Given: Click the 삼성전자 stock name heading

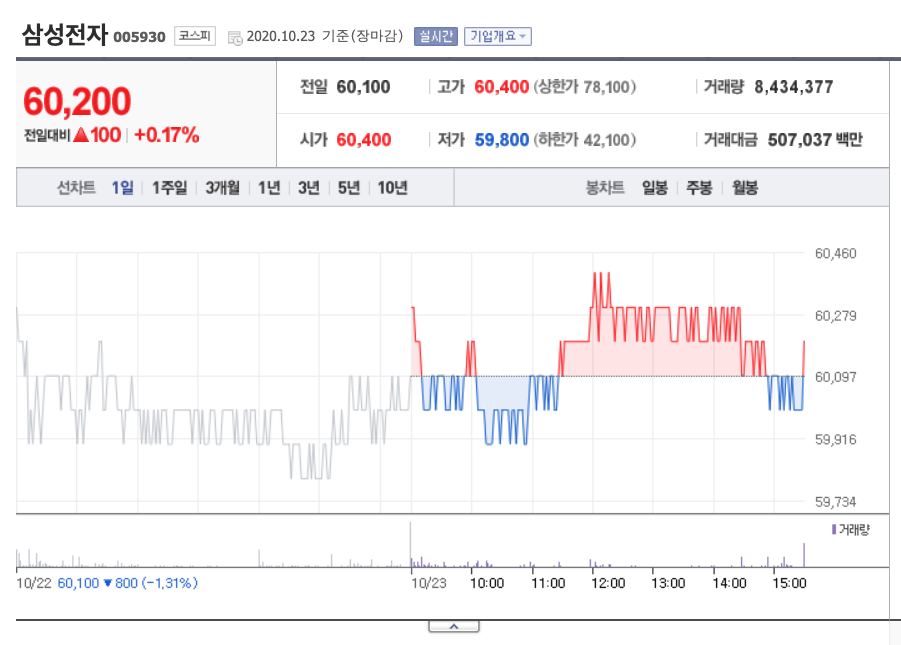Looking at the screenshot, I should click(64, 34).
